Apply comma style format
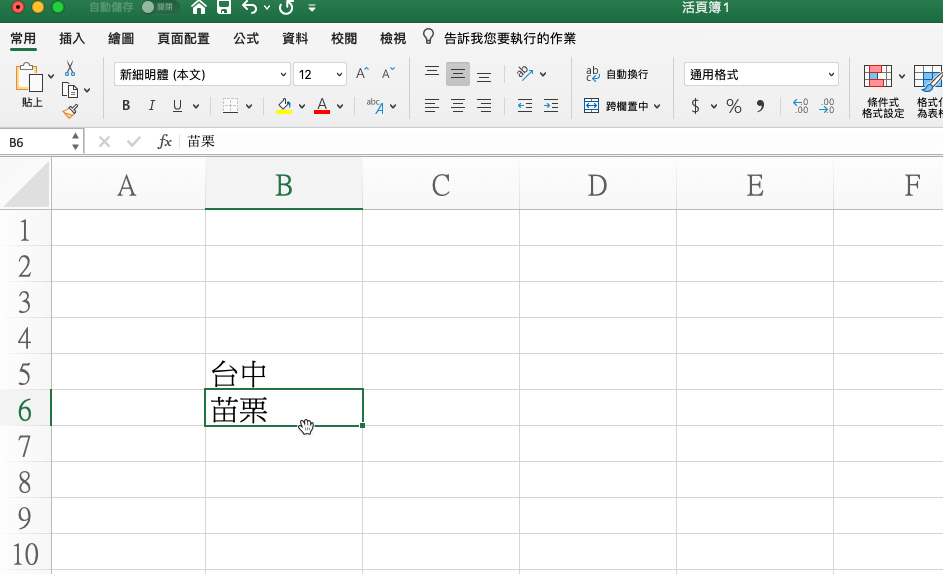 [x=760, y=106]
